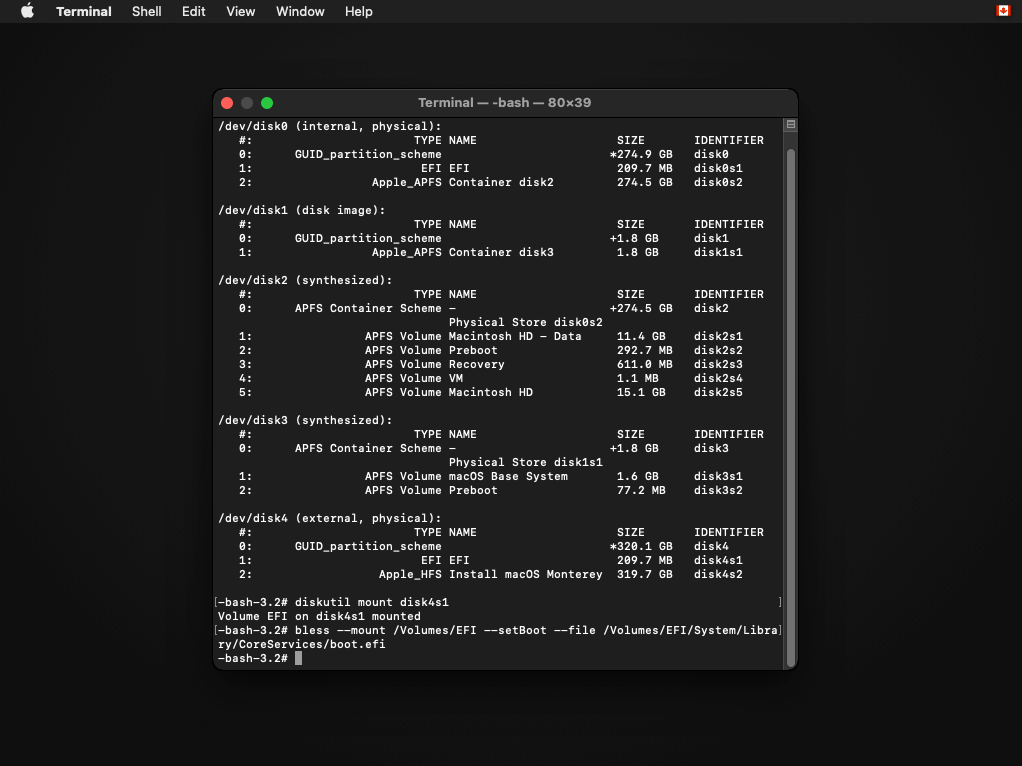Click the middle minimize window button
The width and height of the screenshot is (1022, 766).
[x=247, y=103]
